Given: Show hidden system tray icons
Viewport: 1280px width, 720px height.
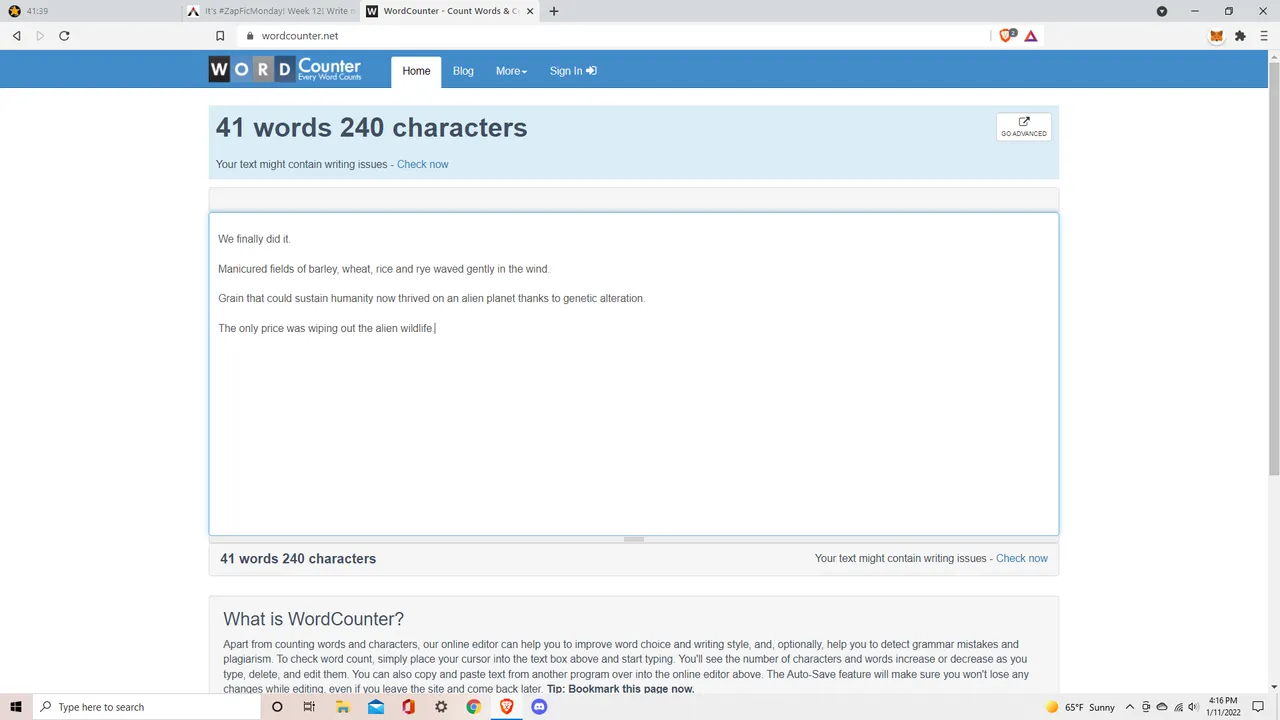Looking at the screenshot, I should [1130, 707].
